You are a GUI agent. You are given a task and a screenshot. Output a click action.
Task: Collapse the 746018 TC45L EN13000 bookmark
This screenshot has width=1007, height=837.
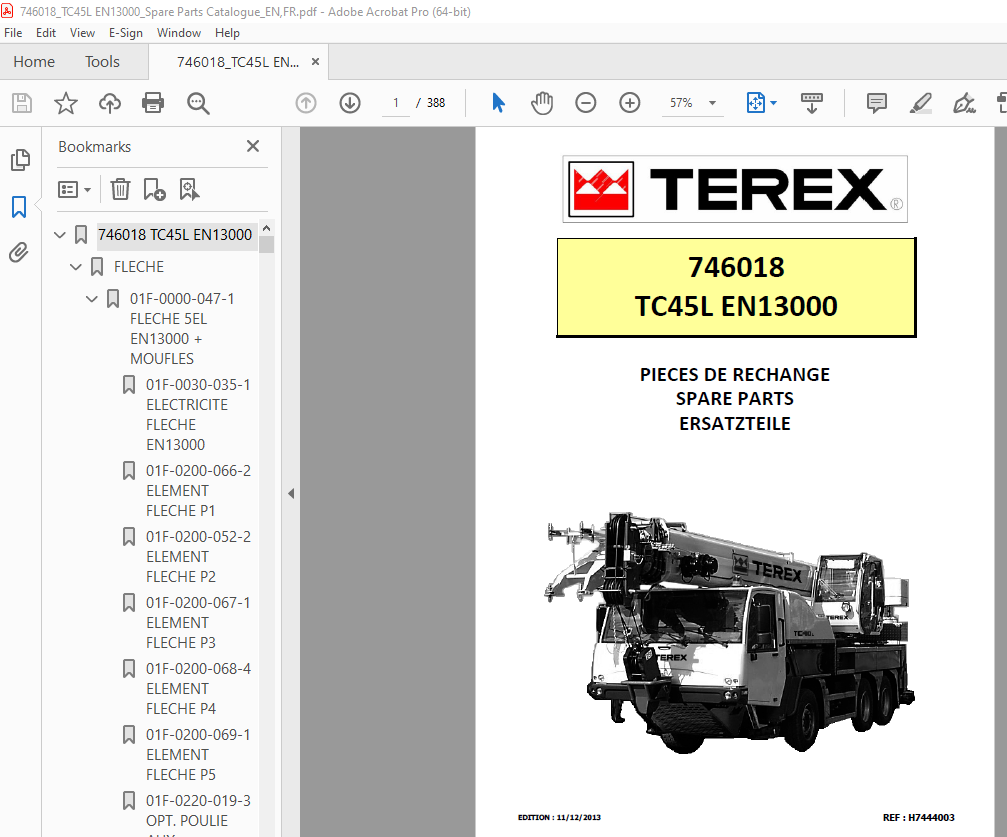pyautogui.click(x=60, y=235)
